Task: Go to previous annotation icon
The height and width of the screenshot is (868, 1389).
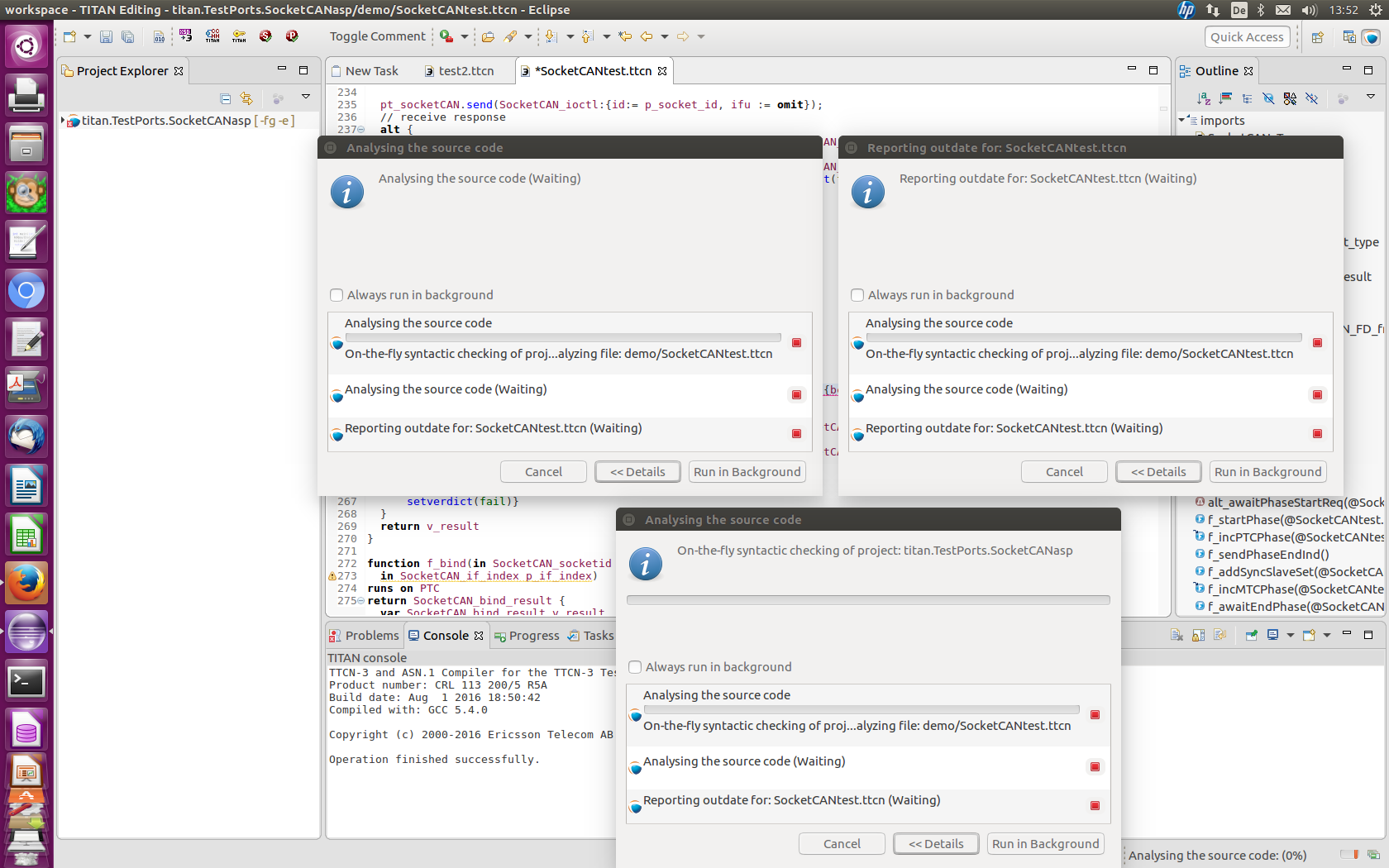Action: (587, 36)
